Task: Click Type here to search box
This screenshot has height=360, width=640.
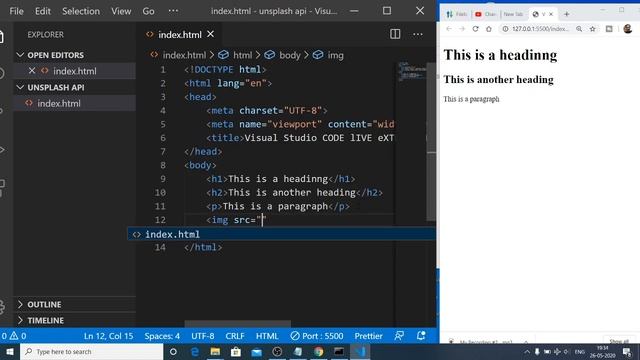Action: 91,351
